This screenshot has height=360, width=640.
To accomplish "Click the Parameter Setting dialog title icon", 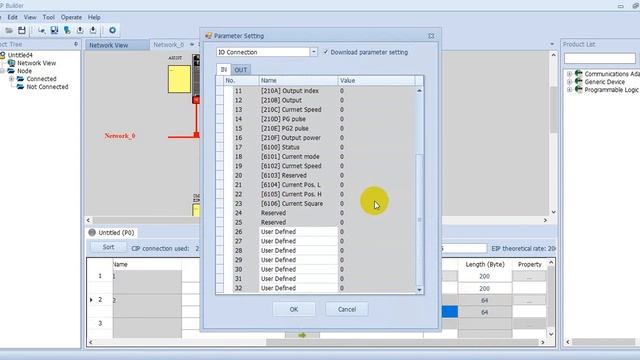I will [209, 36].
